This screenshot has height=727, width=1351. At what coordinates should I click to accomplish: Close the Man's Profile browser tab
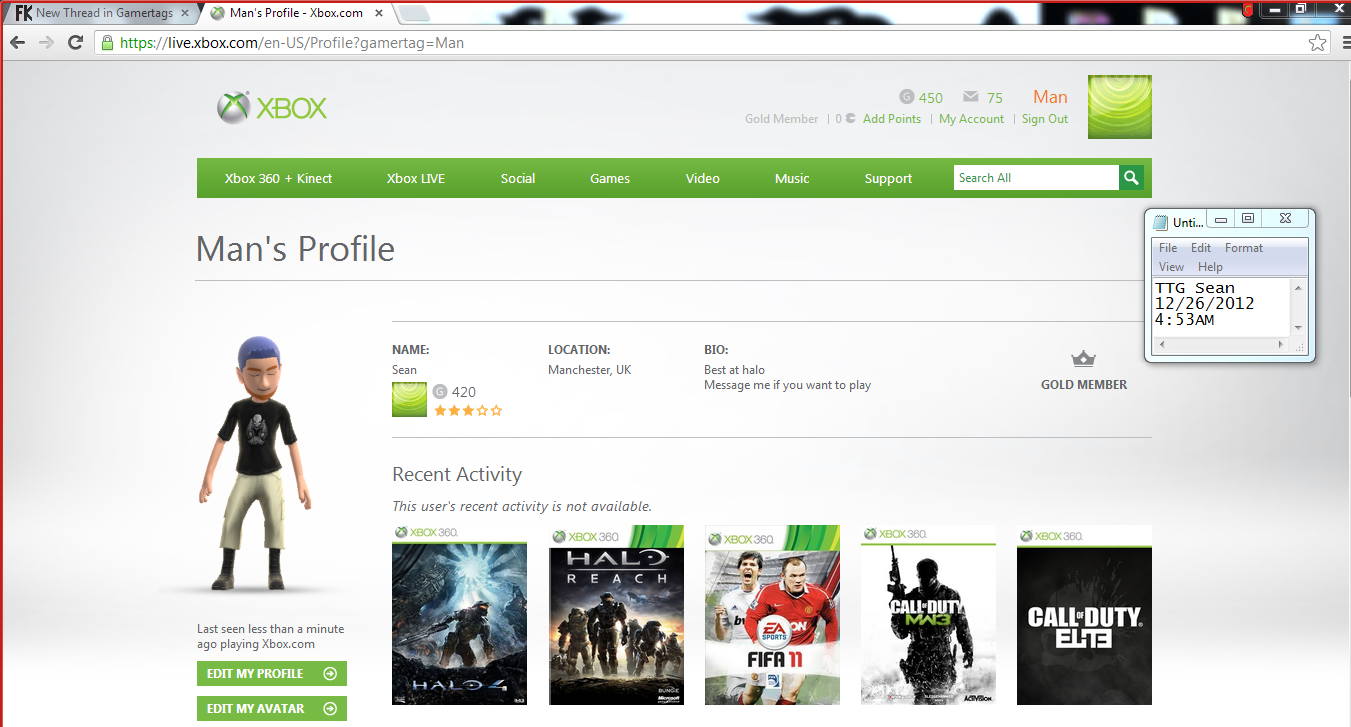(x=380, y=13)
